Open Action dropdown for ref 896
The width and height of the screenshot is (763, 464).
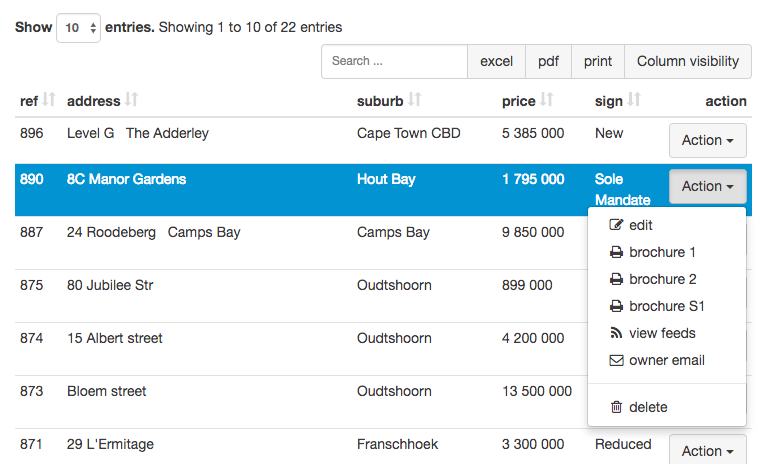click(707, 141)
